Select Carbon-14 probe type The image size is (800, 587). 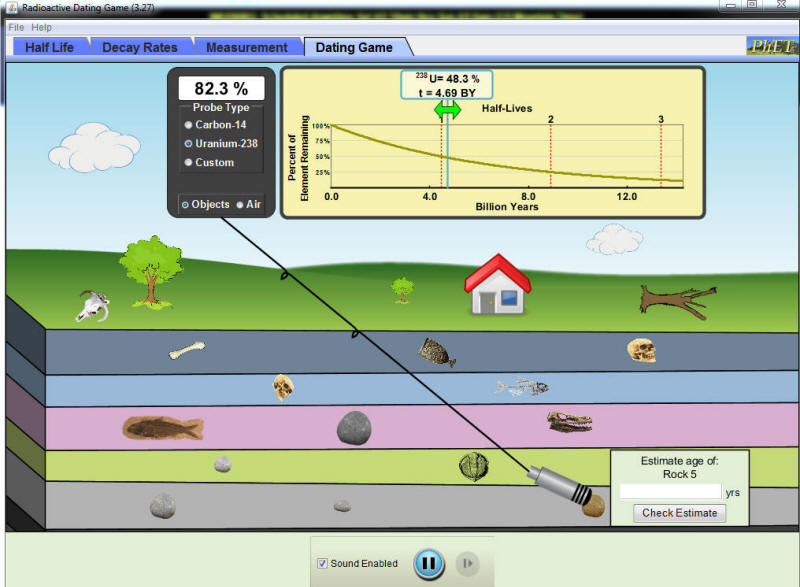(215, 125)
